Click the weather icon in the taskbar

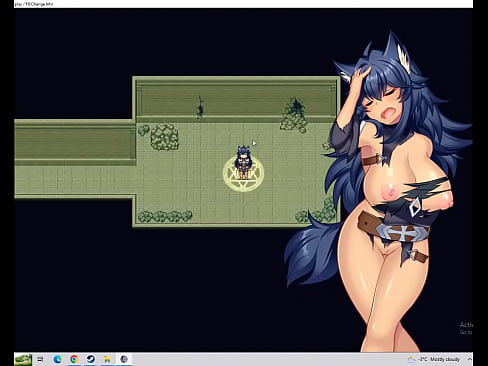(x=411, y=359)
